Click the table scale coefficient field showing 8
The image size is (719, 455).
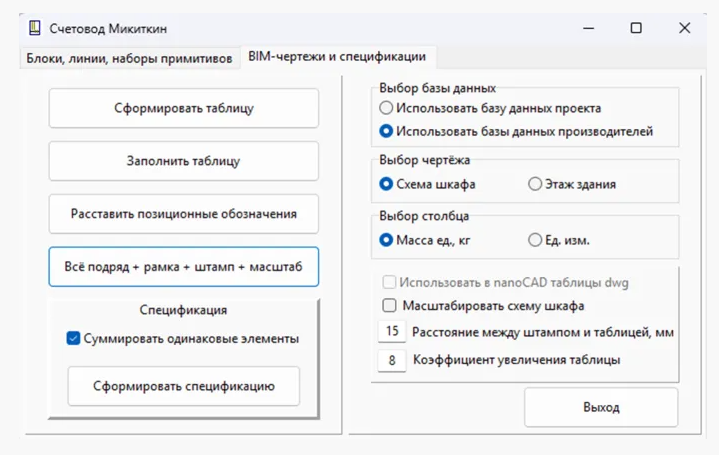(392, 360)
